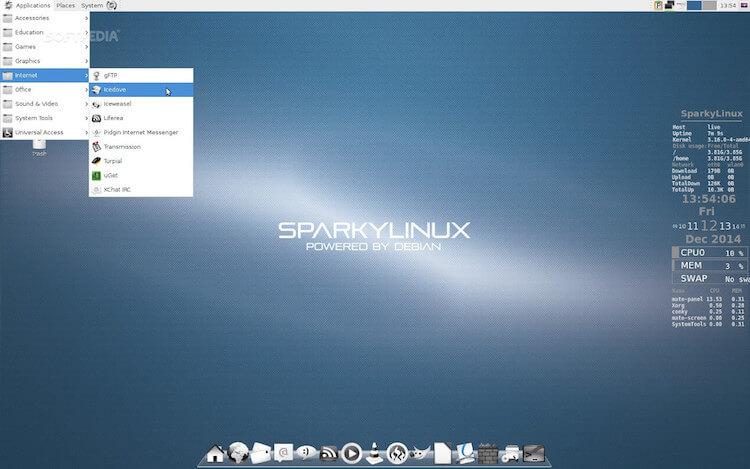750x469 pixels.
Task: Launch Iceweasel browser
Action: pyautogui.click(x=141, y=104)
